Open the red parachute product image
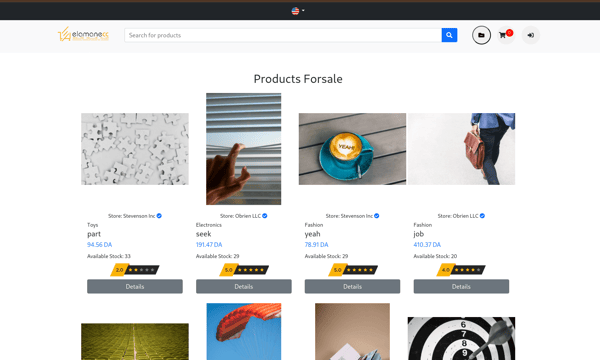This screenshot has height=360, width=600. [x=244, y=332]
